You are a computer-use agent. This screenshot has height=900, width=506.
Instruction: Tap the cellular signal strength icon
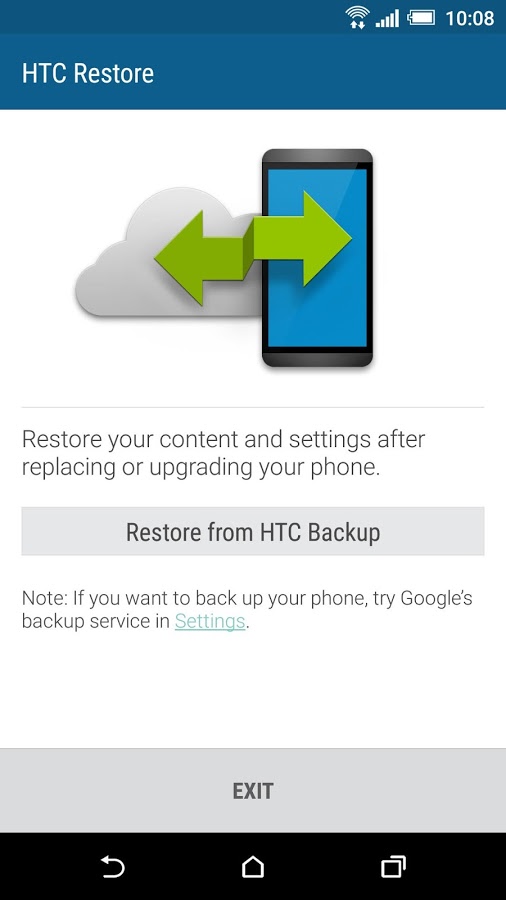[387, 18]
